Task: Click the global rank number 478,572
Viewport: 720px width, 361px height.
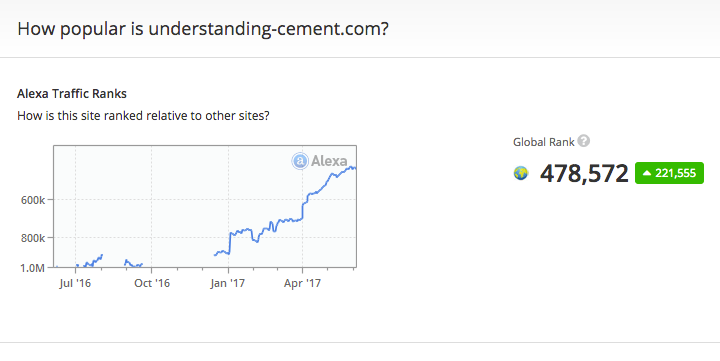Action: click(584, 174)
